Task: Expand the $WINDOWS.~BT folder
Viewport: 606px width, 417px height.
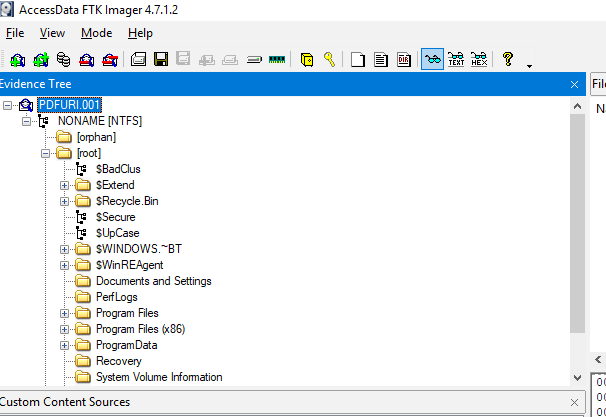Action: point(65,249)
